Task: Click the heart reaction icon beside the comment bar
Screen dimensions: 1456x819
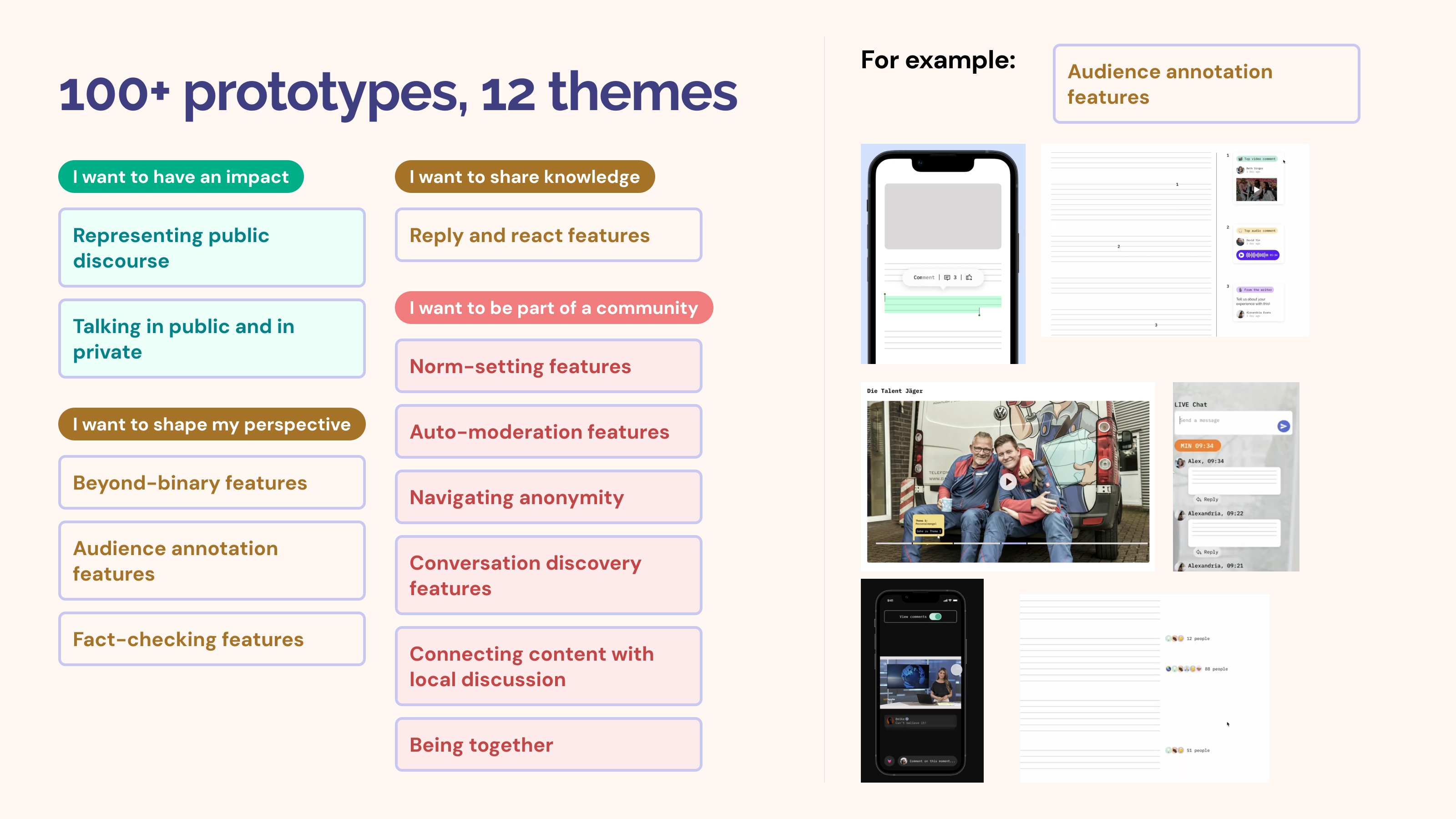Action: pos(890,761)
